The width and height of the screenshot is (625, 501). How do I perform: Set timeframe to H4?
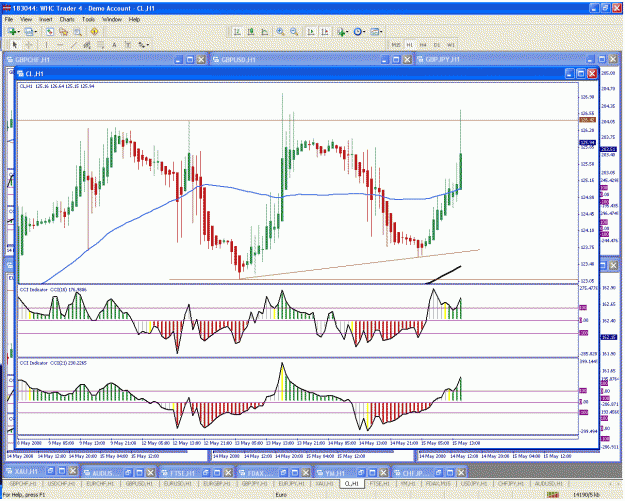pos(423,45)
